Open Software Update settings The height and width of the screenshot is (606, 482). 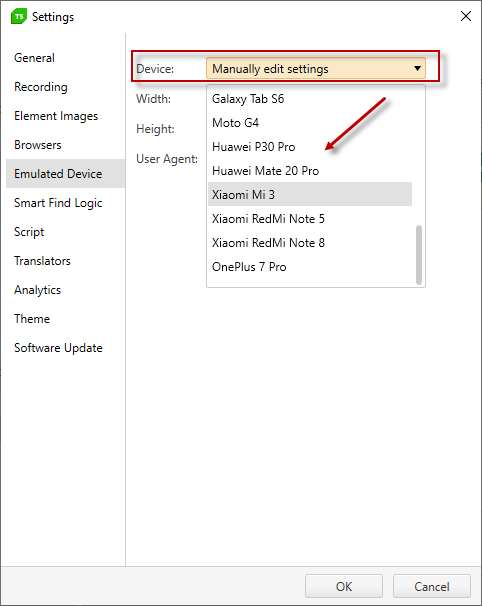(x=65, y=347)
